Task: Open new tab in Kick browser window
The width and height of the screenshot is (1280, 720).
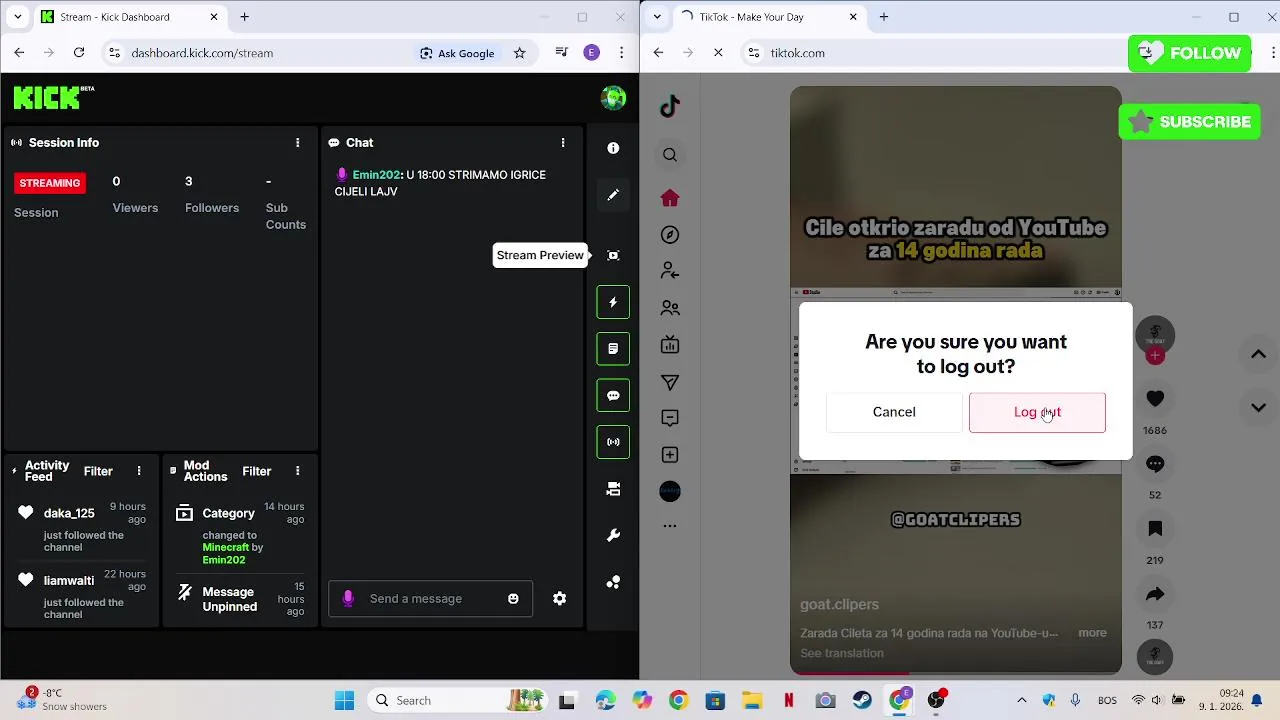Action: pyautogui.click(x=244, y=17)
